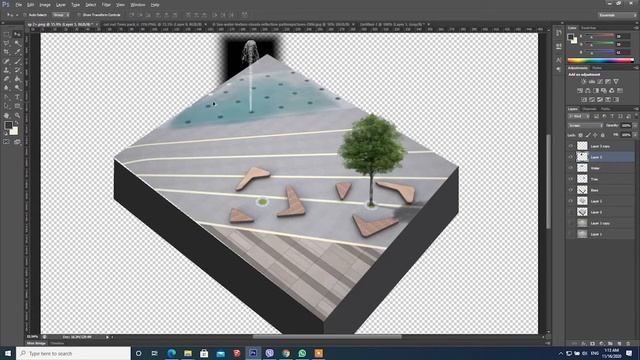Open the Color panel options menu
The width and height of the screenshot is (640, 360).
(x=636, y=28)
